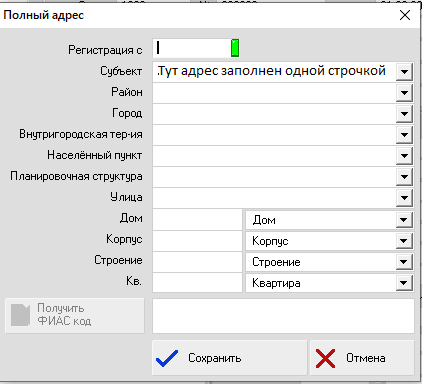Click the green date picker icon
The height and width of the screenshot is (384, 422).
(235, 48)
